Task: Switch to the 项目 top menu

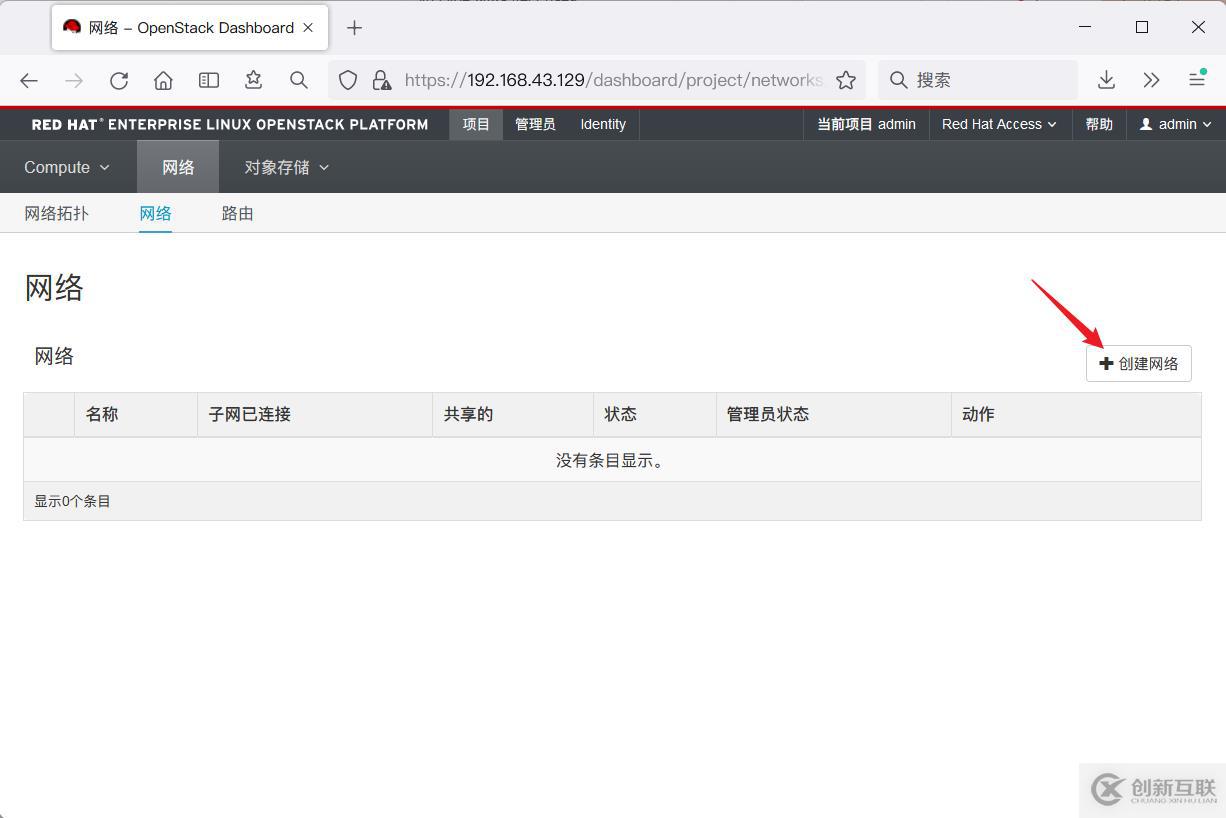Action: pyautogui.click(x=476, y=124)
